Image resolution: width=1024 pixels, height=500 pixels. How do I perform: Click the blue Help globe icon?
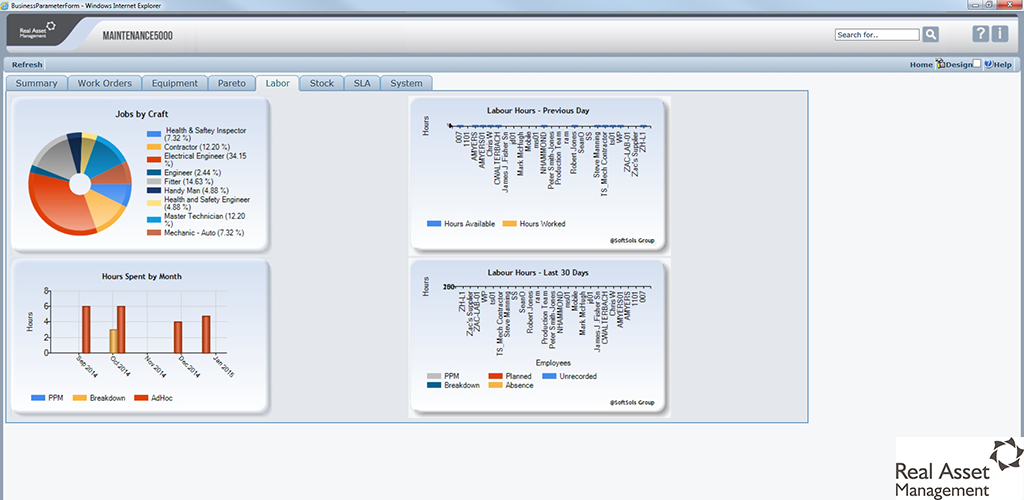click(988, 64)
